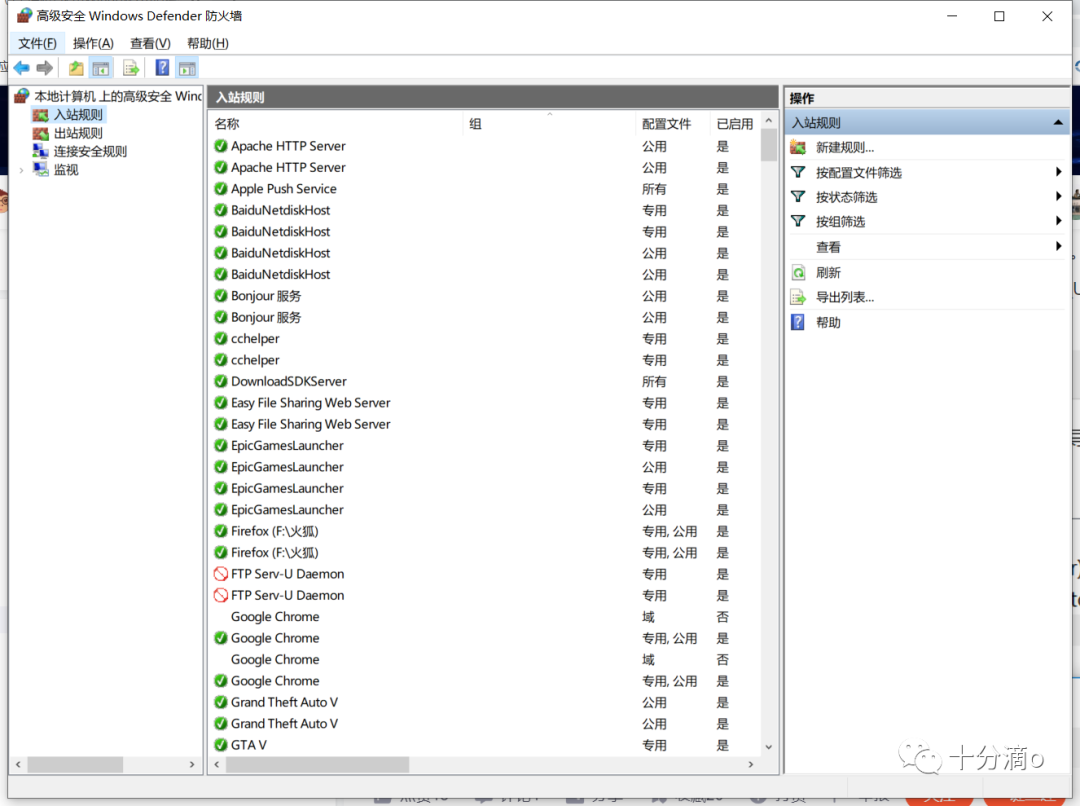The image size is (1080, 806).
Task: Toggle the console tree pane icon
Action: [x=101, y=68]
